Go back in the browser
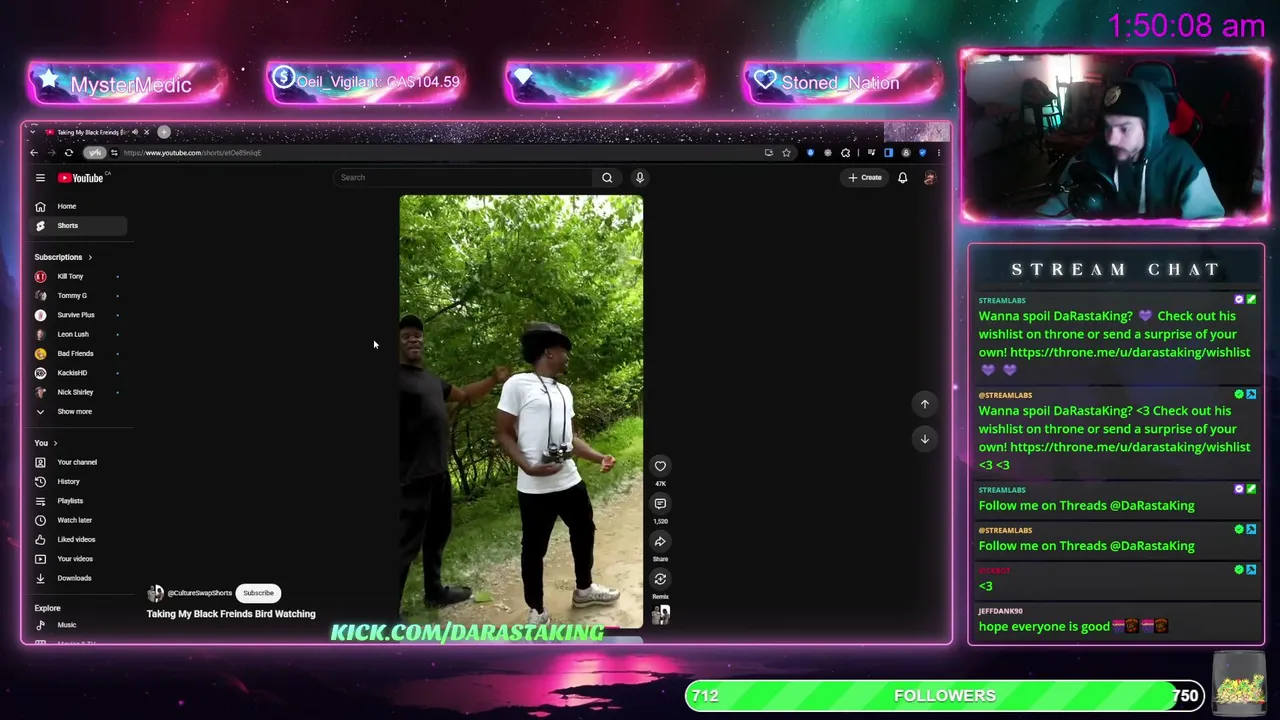Viewport: 1280px width, 720px height. tap(34, 153)
